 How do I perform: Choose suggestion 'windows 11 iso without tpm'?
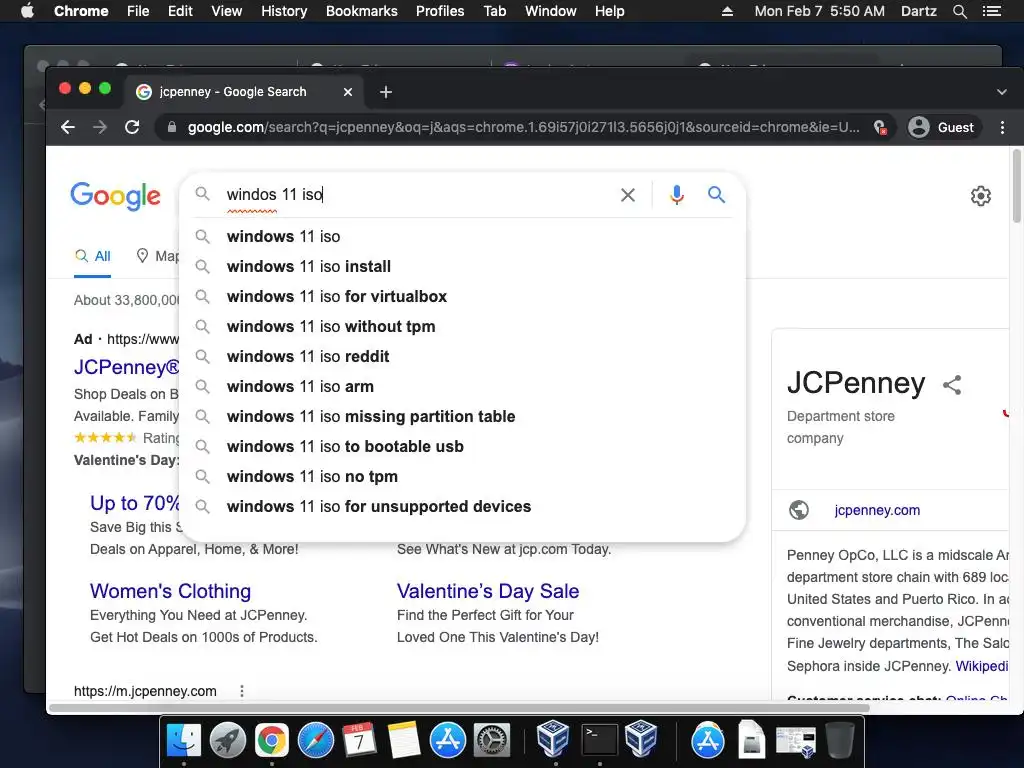click(x=462, y=327)
